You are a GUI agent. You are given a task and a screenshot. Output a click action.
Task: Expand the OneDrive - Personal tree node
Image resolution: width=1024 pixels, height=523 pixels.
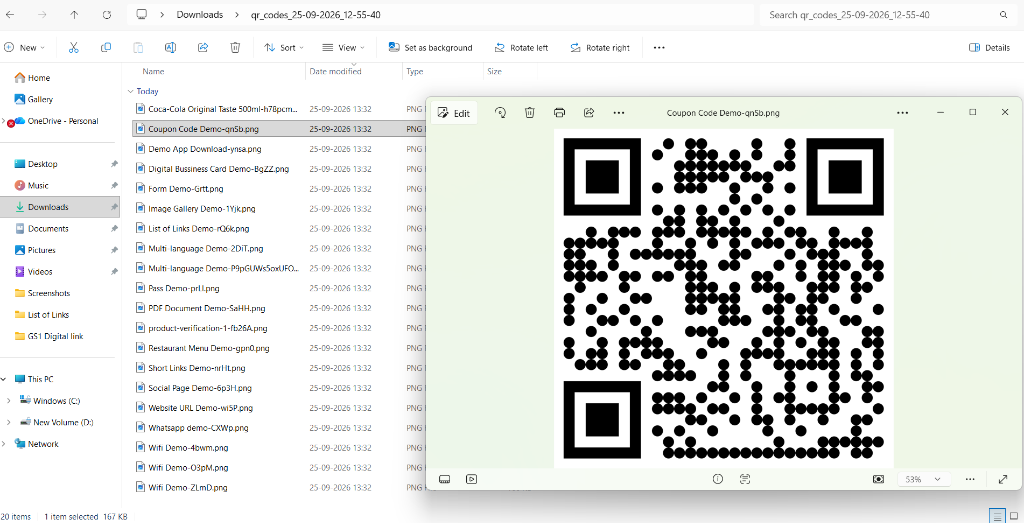[4, 121]
